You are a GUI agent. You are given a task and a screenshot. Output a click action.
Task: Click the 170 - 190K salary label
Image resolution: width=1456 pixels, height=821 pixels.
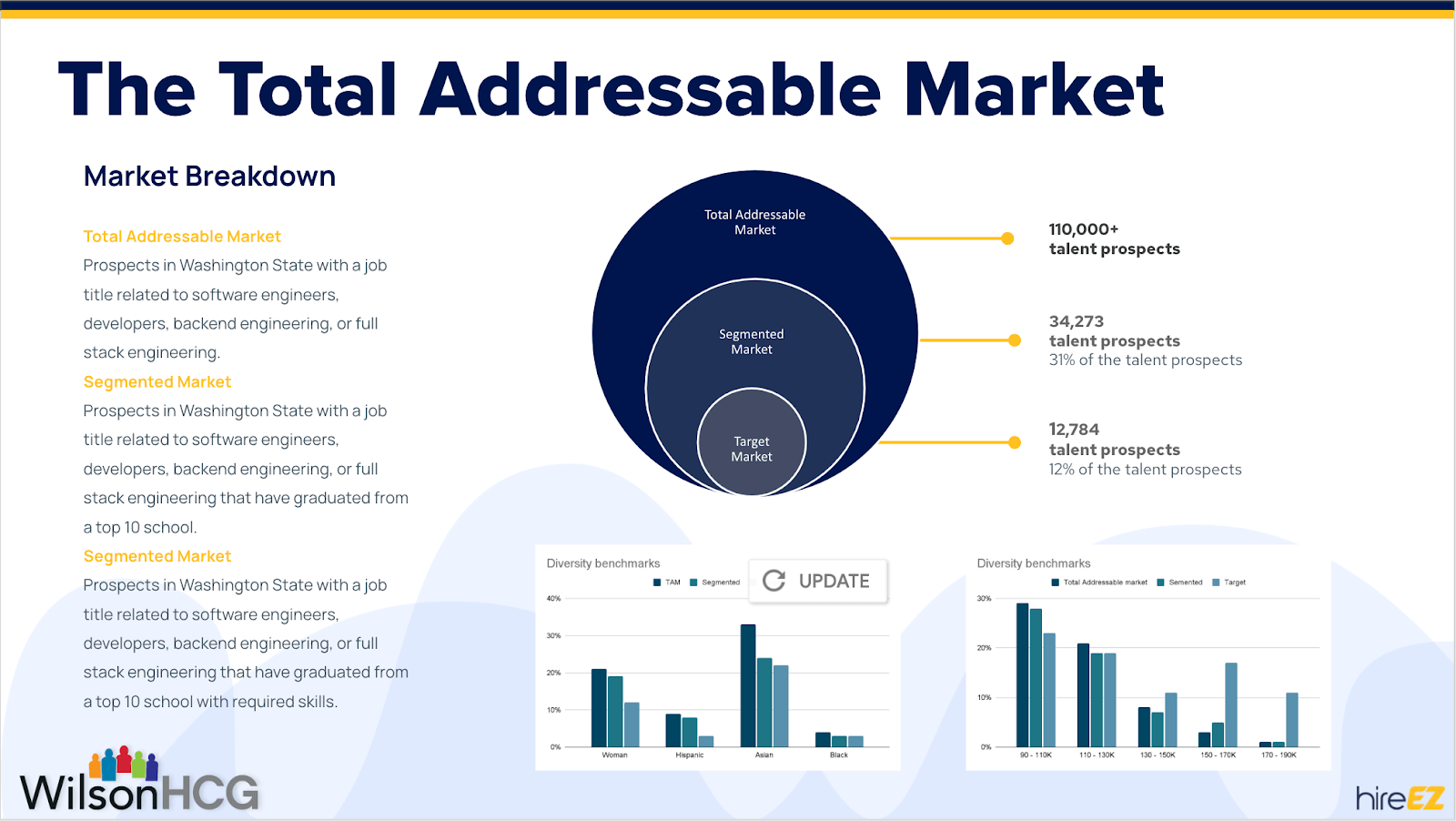[x=1279, y=755]
